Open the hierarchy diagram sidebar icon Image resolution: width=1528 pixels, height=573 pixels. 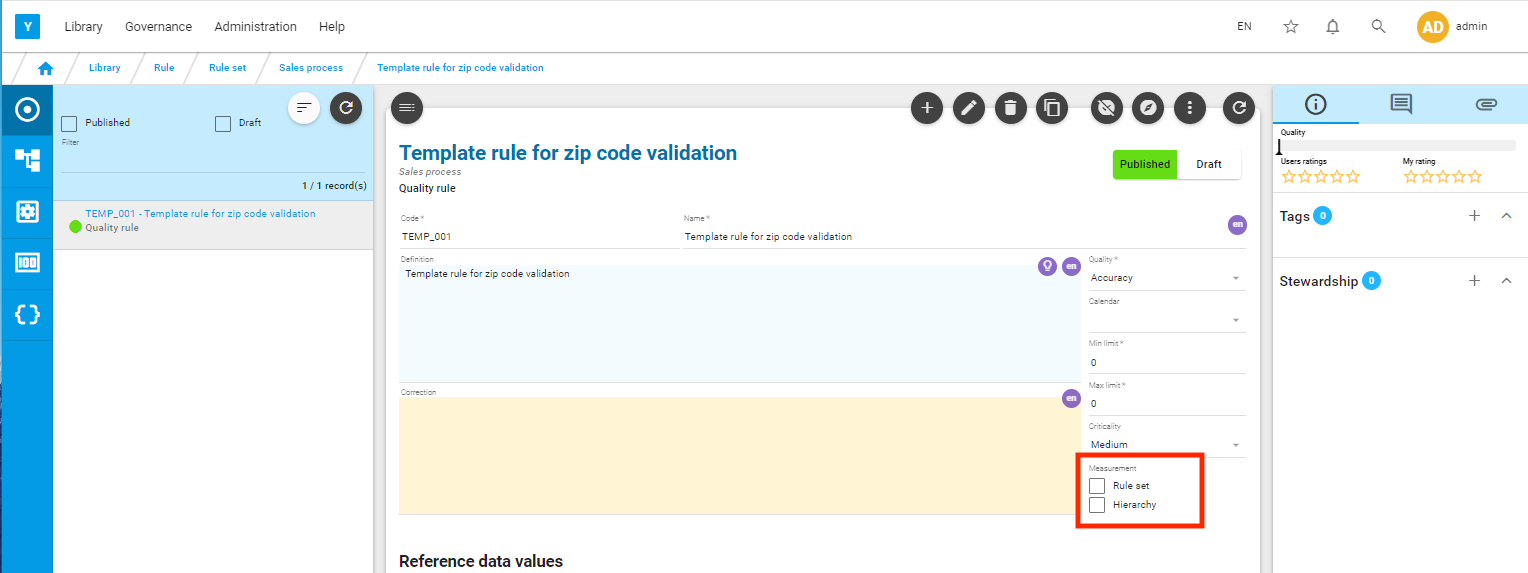(27, 160)
